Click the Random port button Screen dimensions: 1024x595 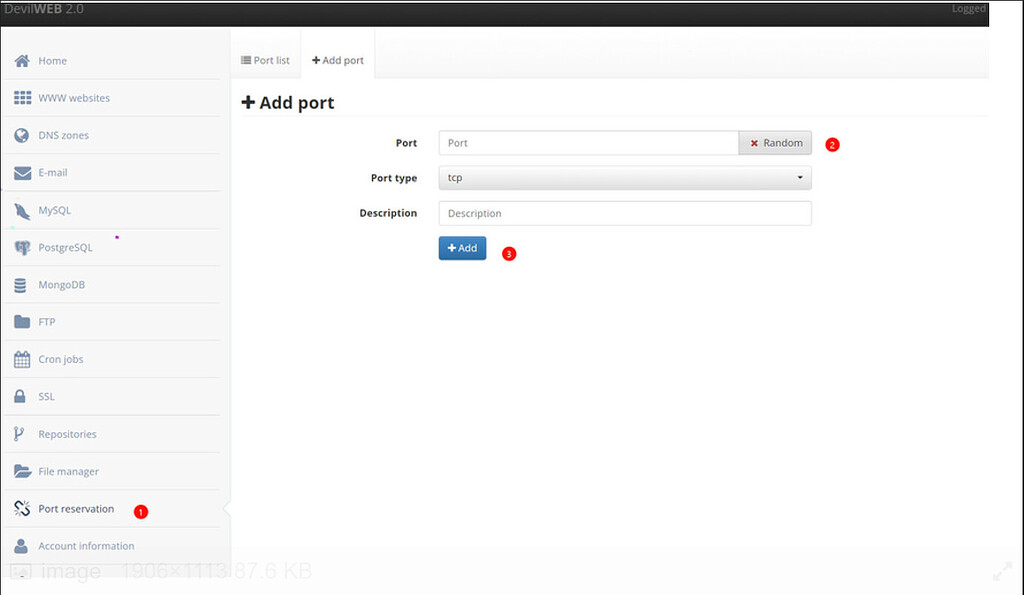(775, 143)
